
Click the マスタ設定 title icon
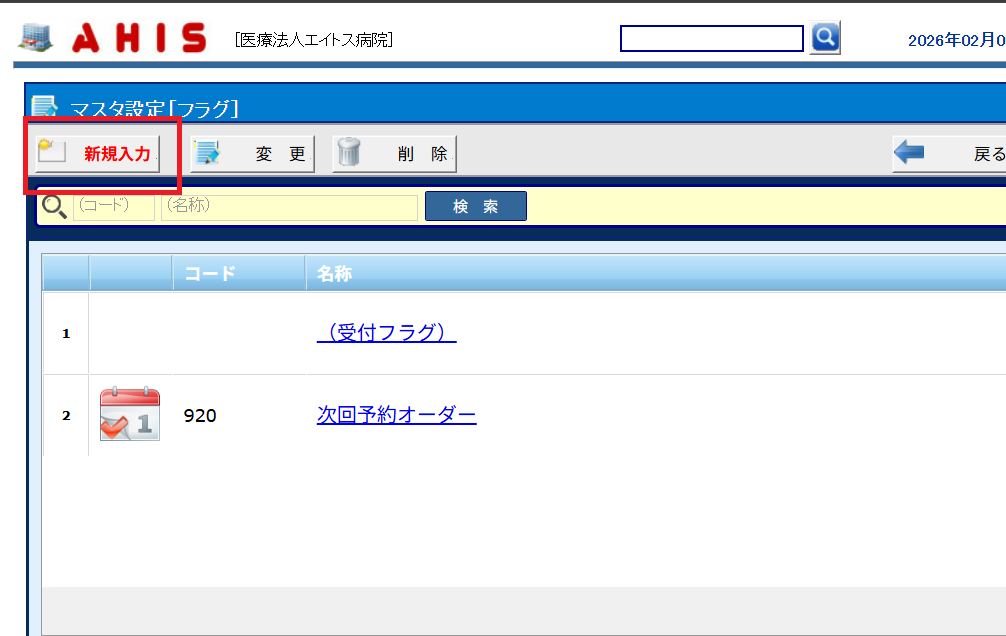[x=45, y=107]
